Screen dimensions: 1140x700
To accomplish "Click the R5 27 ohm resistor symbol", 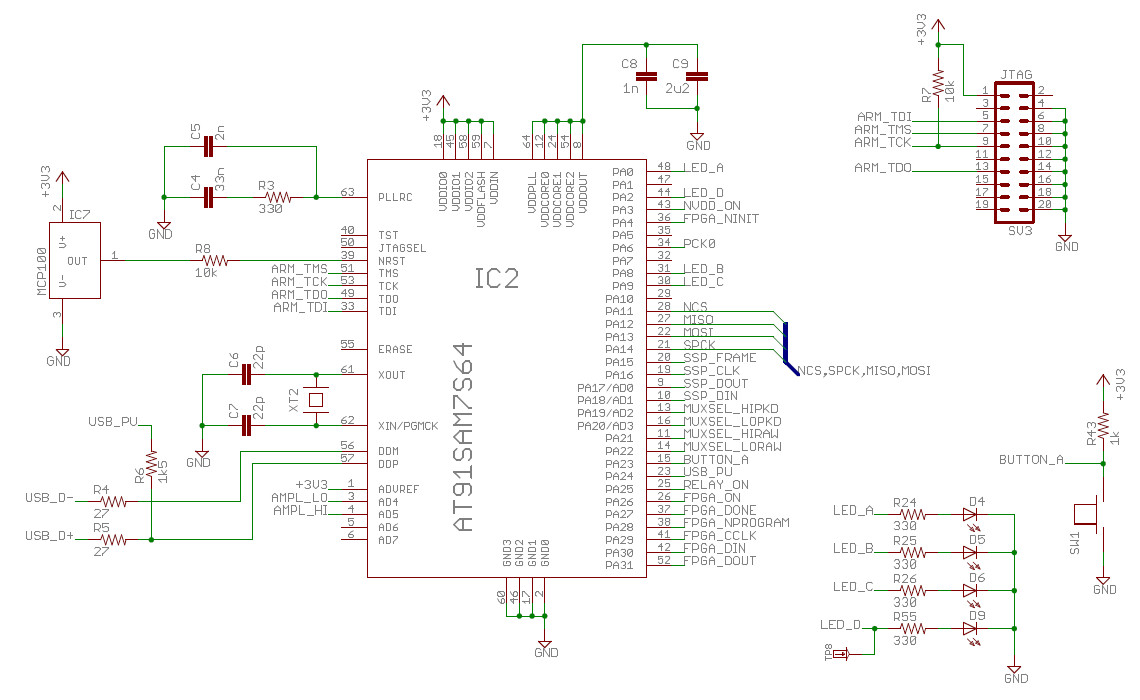I will click(x=113, y=539).
